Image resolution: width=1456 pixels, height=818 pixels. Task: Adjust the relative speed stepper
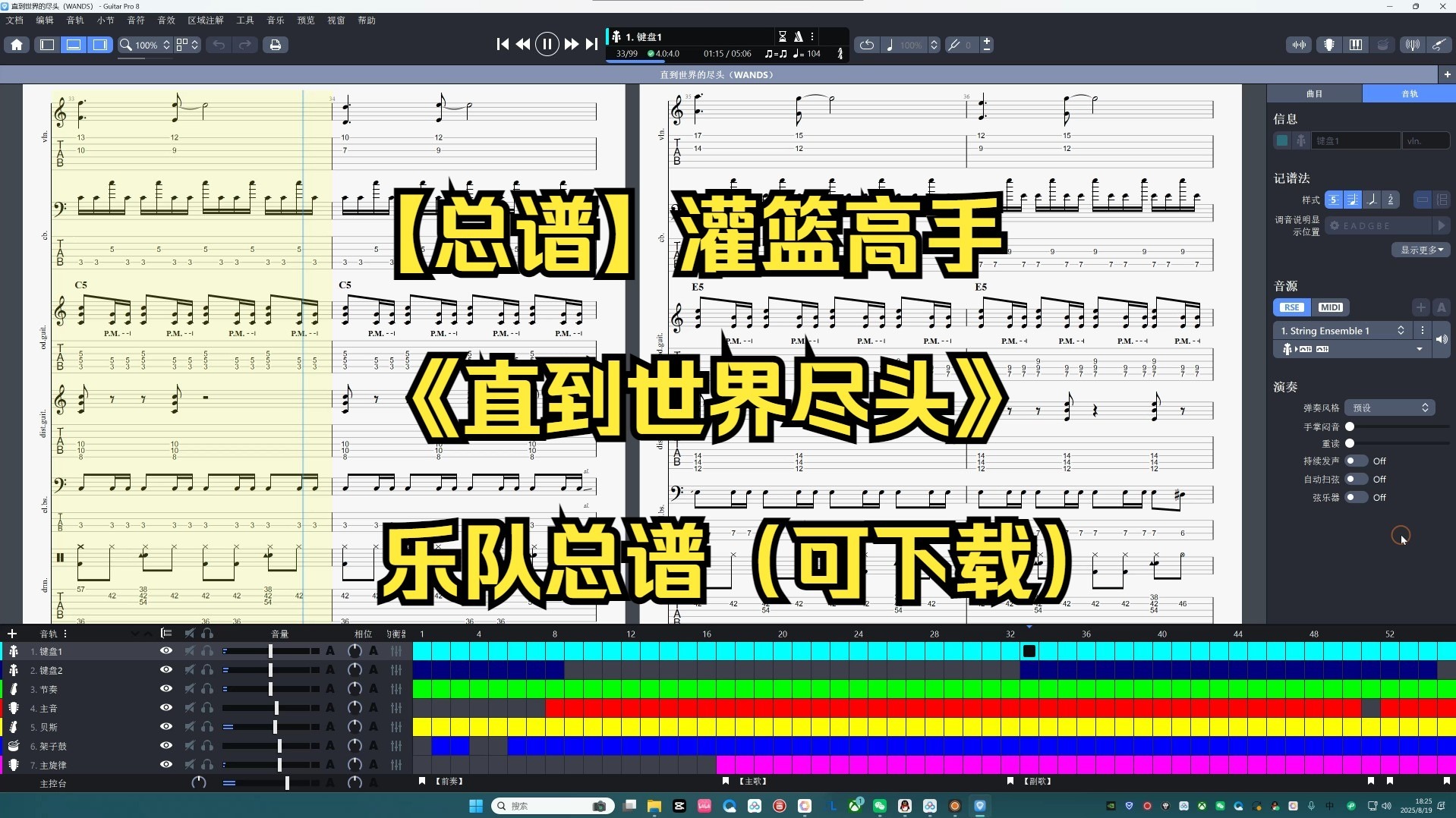click(x=934, y=45)
